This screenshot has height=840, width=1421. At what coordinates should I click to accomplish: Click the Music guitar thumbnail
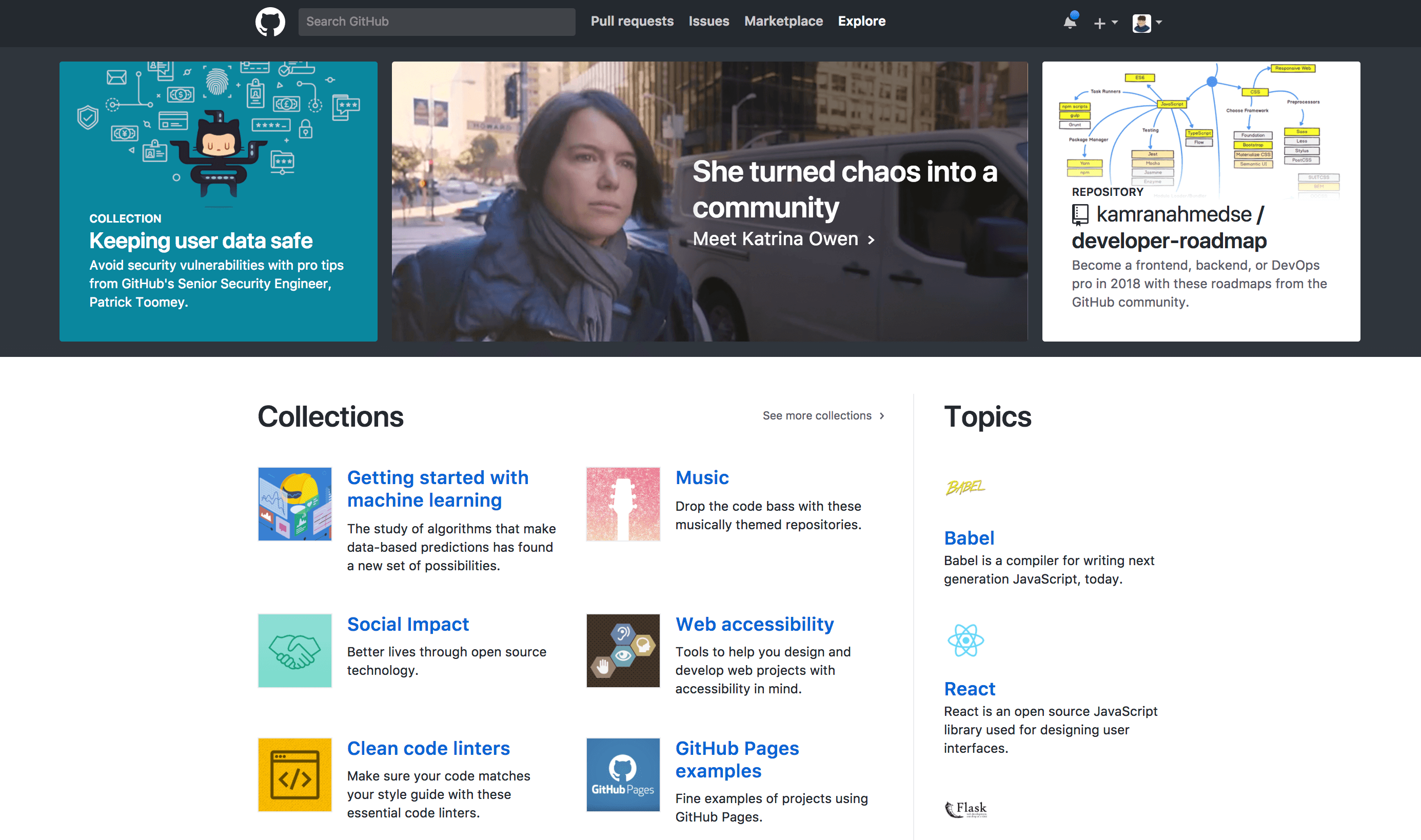click(x=623, y=504)
